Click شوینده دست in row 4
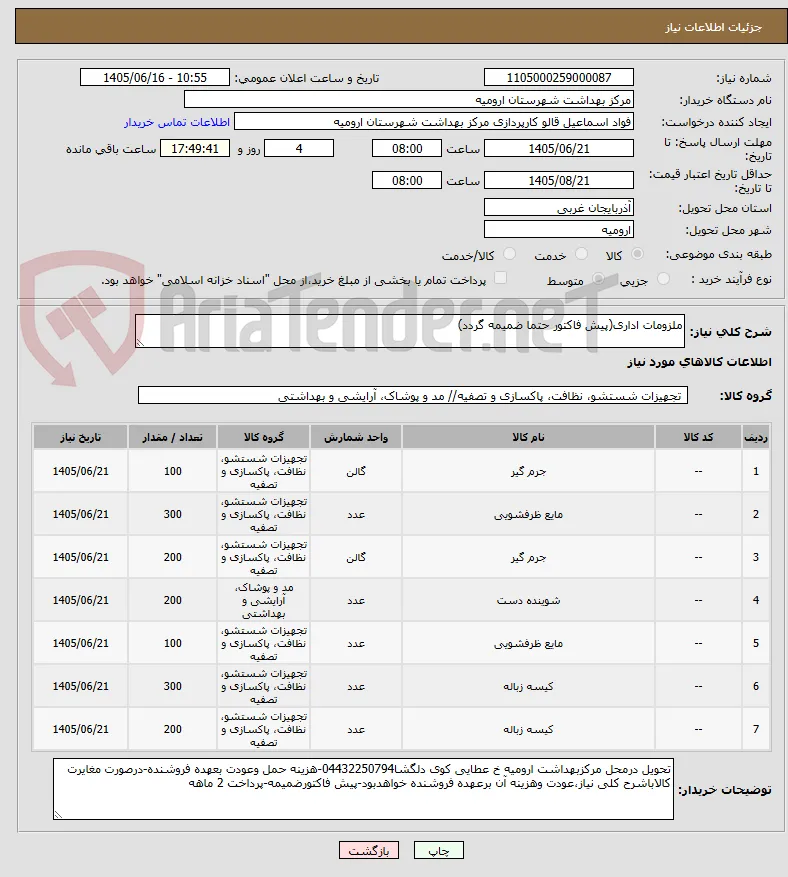 click(528, 601)
